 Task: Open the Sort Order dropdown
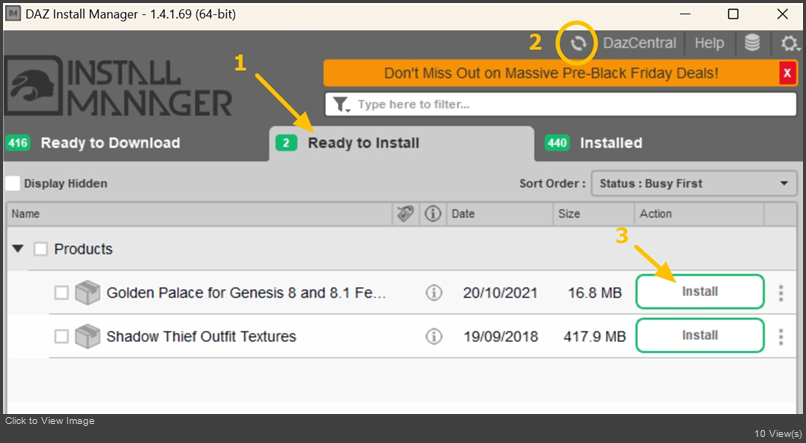pos(694,183)
